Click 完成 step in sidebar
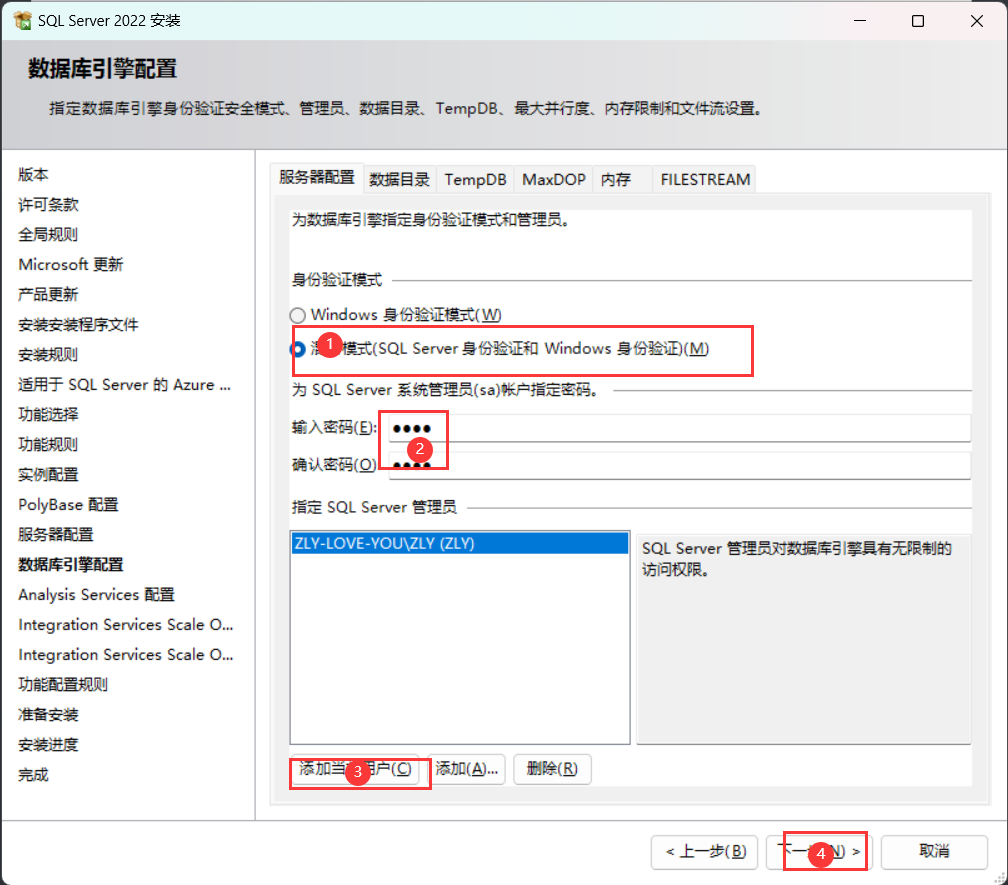The width and height of the screenshot is (1008, 885). (x=33, y=774)
